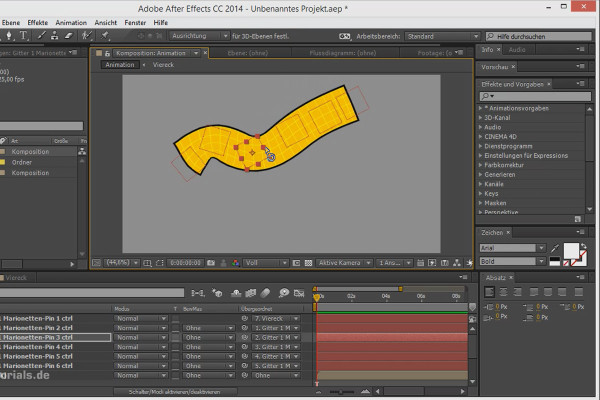600x400 pixels.
Task: Select right align text in Absatz
Action: (517, 292)
